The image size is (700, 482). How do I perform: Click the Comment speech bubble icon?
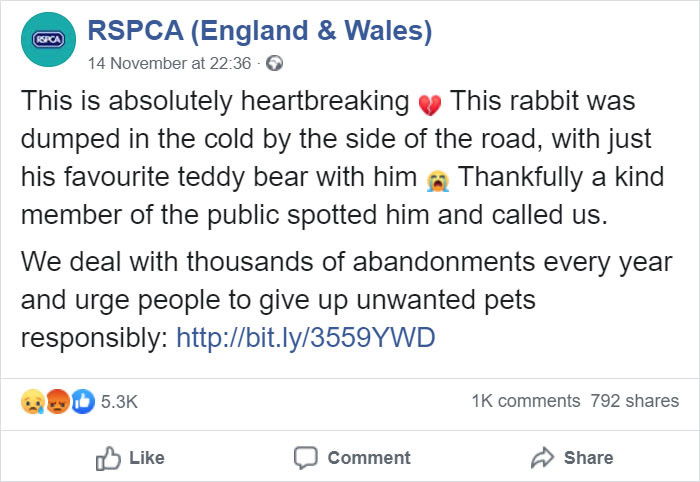tap(306, 458)
